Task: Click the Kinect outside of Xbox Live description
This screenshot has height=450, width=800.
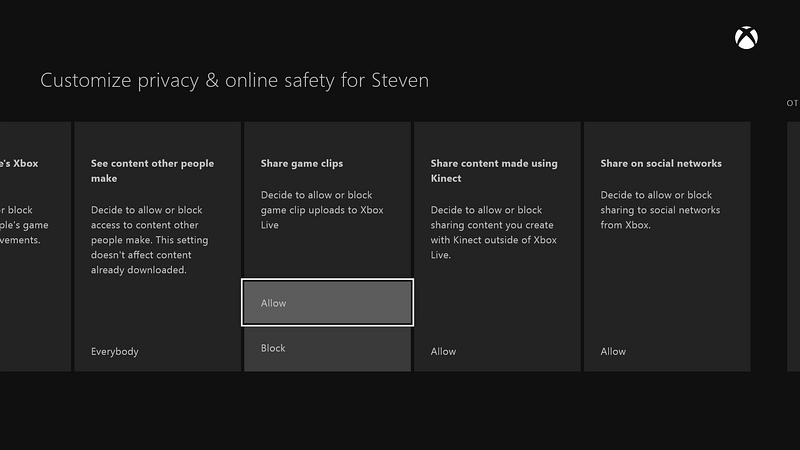Action: click(493, 232)
